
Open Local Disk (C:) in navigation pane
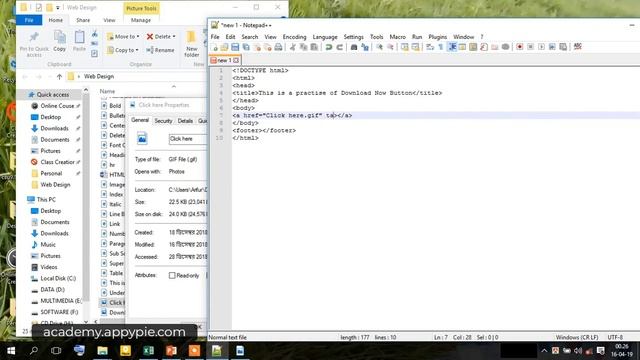pos(58,278)
